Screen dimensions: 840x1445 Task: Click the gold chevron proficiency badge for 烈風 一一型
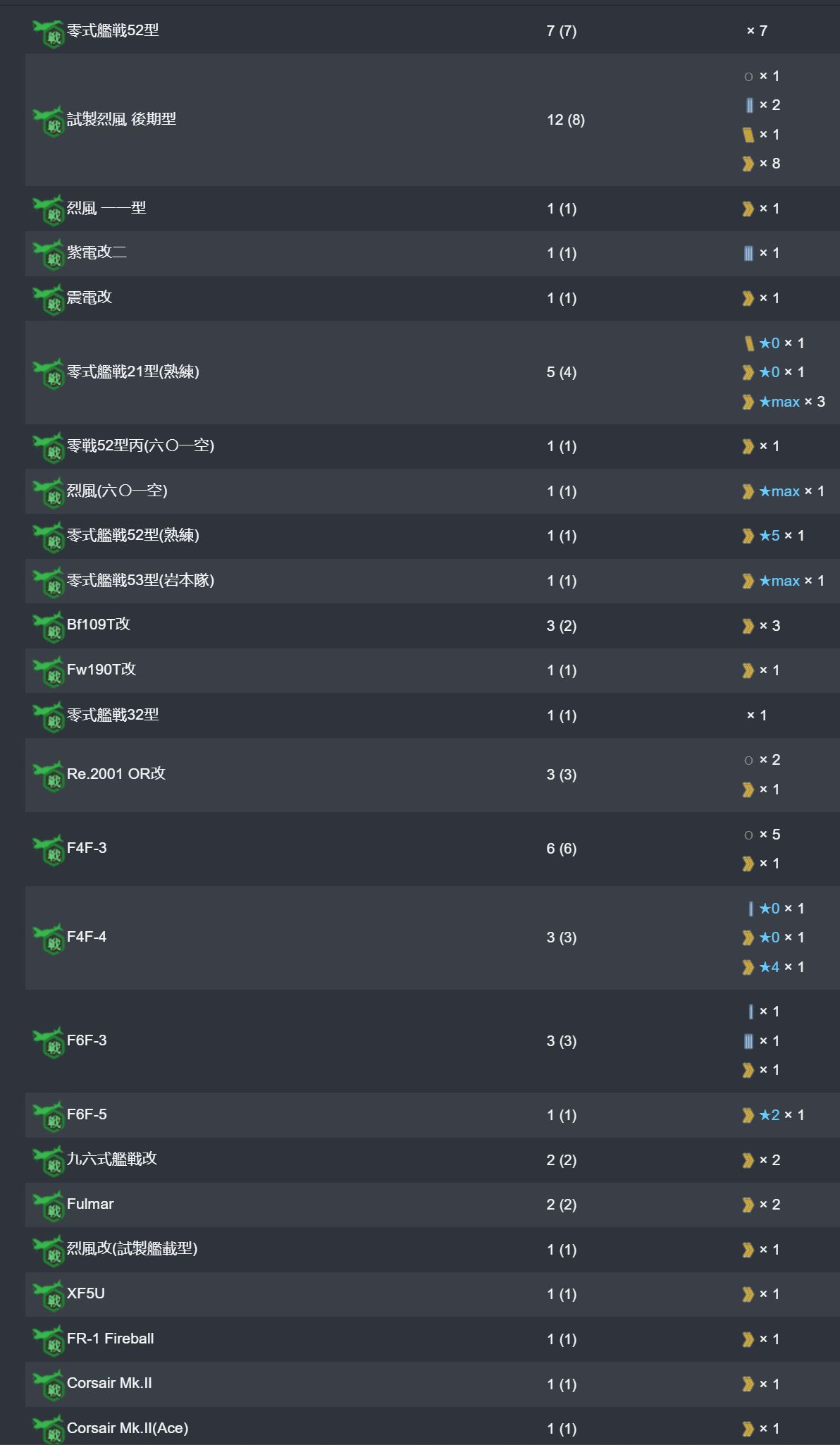coord(748,209)
